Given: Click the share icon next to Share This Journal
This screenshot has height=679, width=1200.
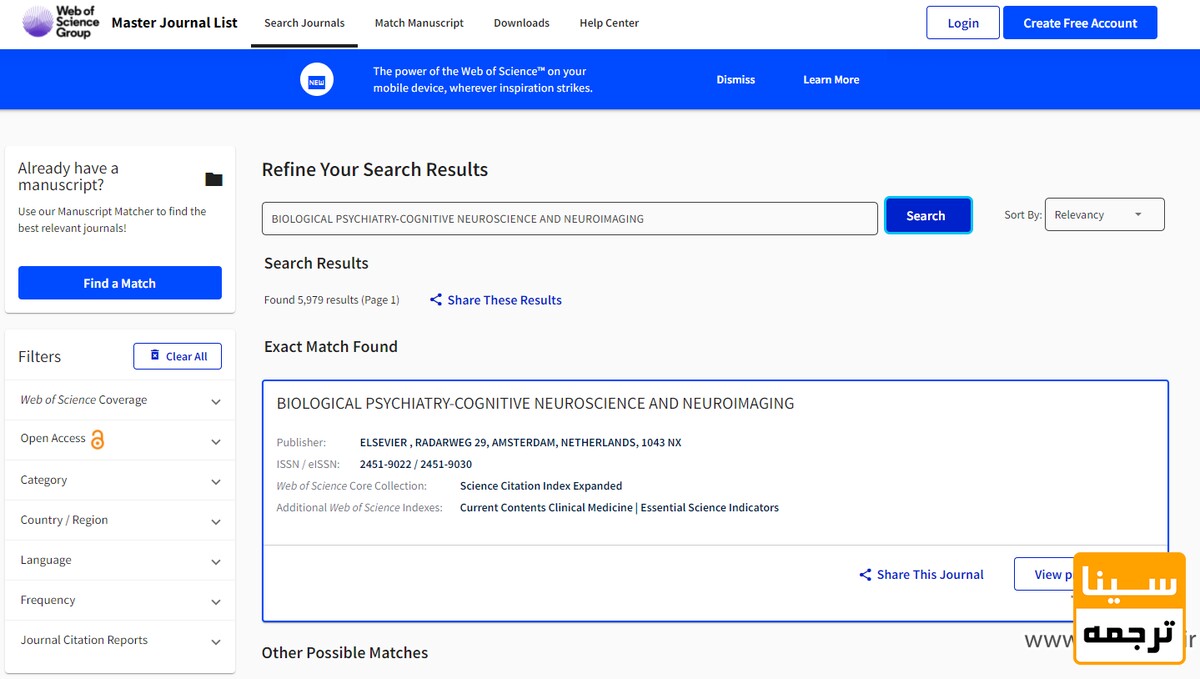Looking at the screenshot, I should point(865,575).
